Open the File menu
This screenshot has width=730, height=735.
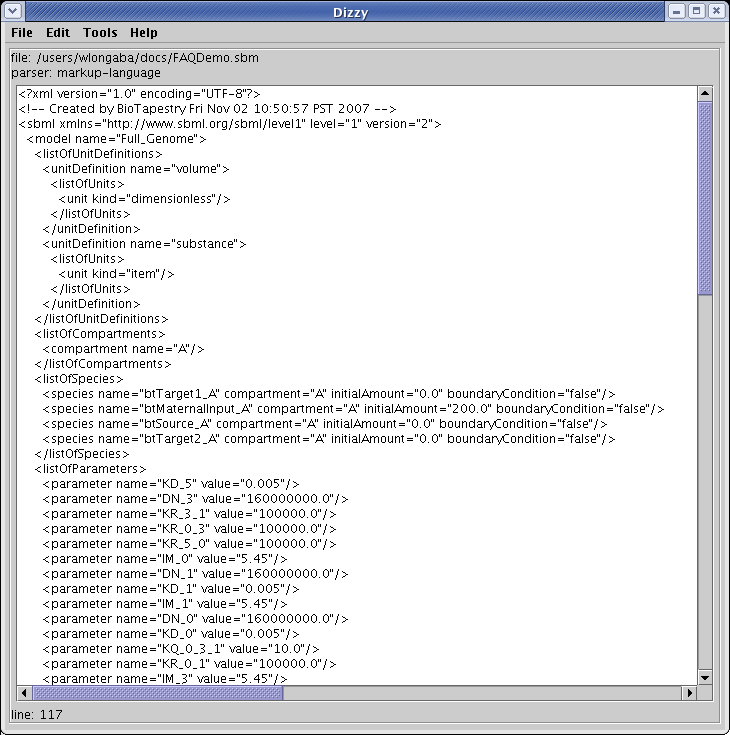tap(22, 33)
